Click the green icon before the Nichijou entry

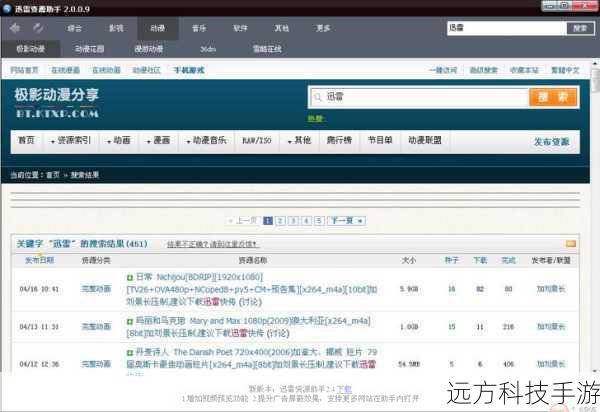130,277
